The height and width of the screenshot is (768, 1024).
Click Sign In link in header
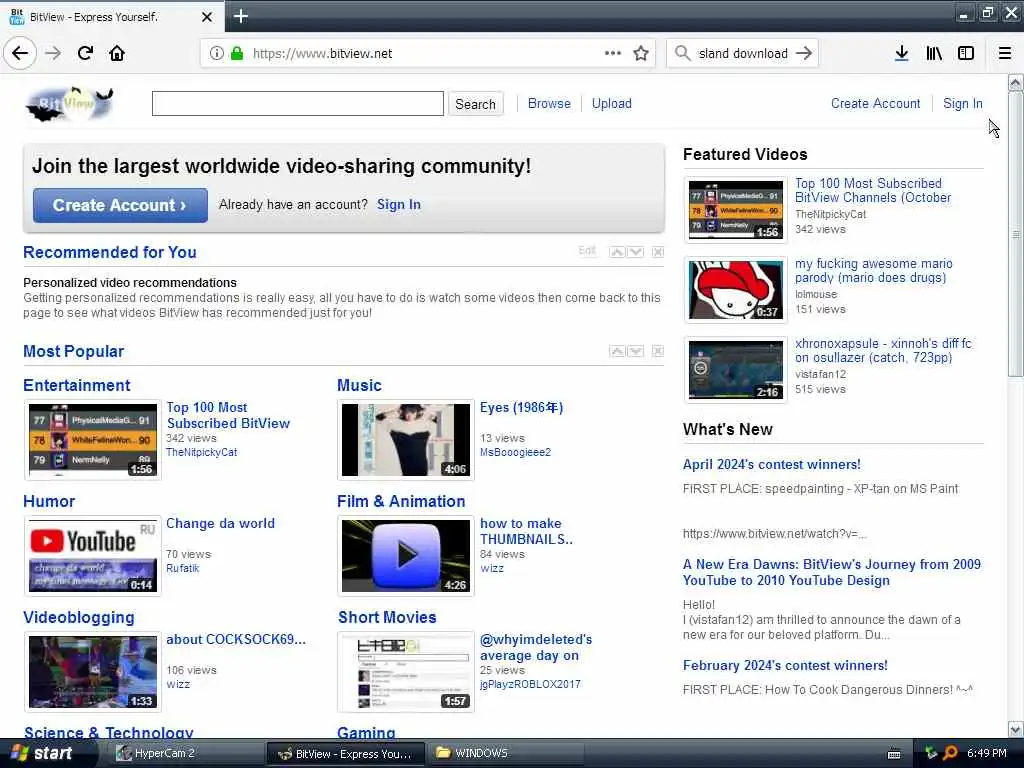click(x=963, y=103)
